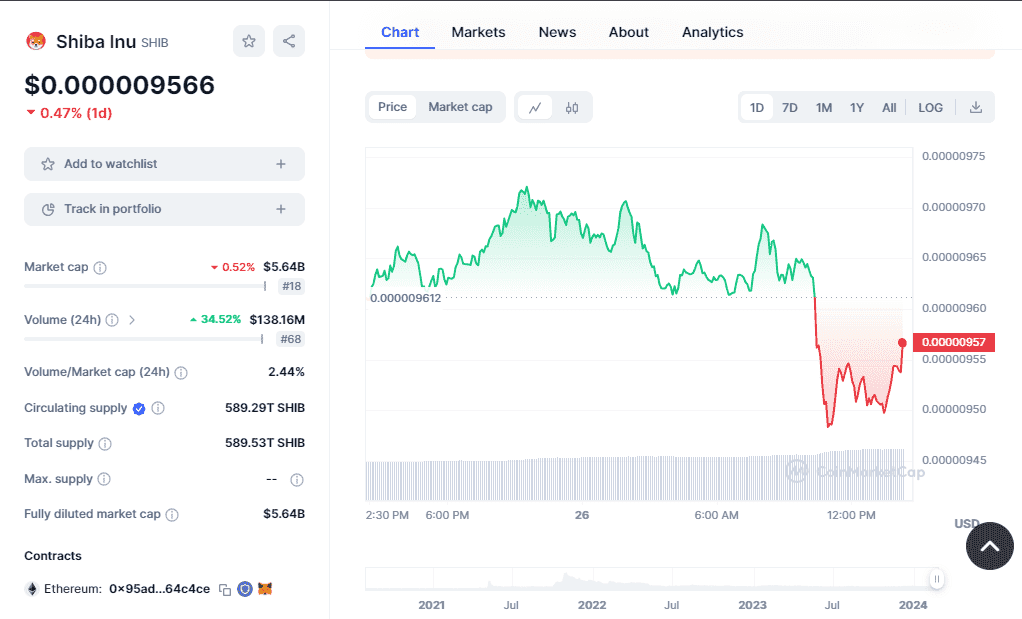Open Market cap info tooltip icon
1022x619 pixels.
[x=100, y=267]
